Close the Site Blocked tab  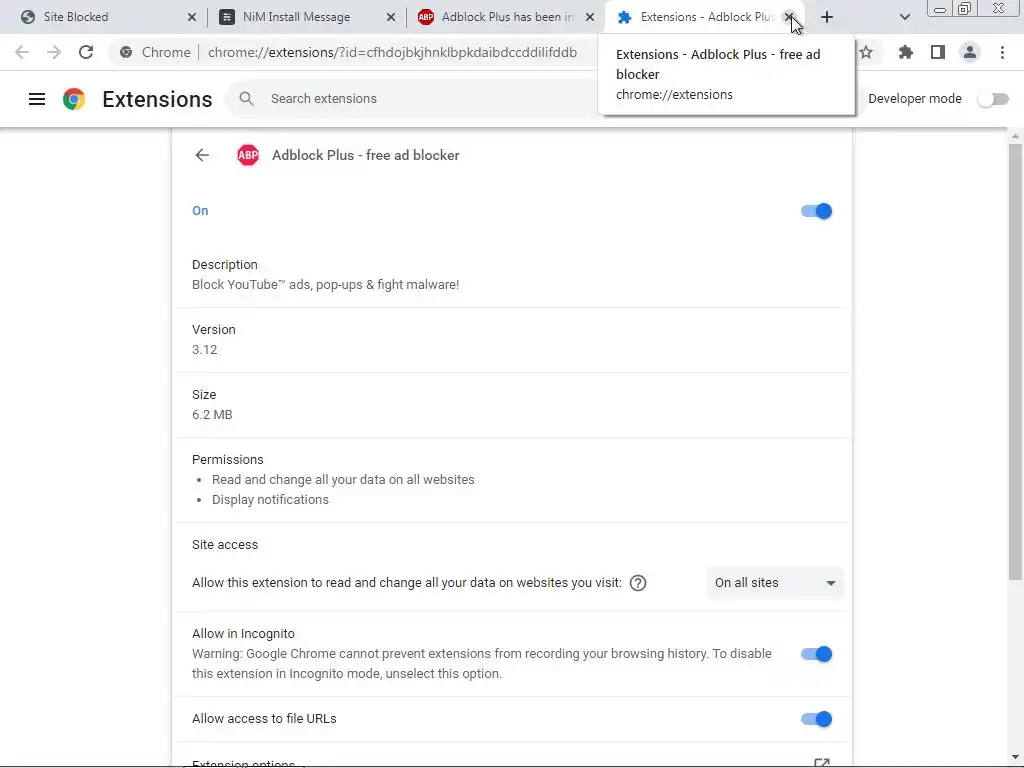click(191, 17)
